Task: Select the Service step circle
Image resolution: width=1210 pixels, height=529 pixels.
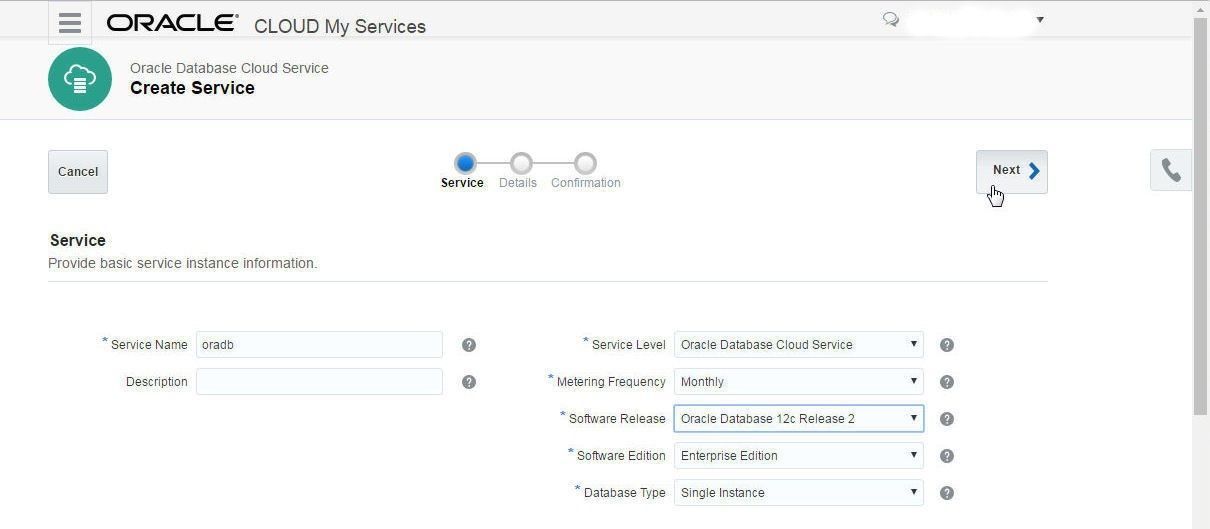Action: point(465,163)
